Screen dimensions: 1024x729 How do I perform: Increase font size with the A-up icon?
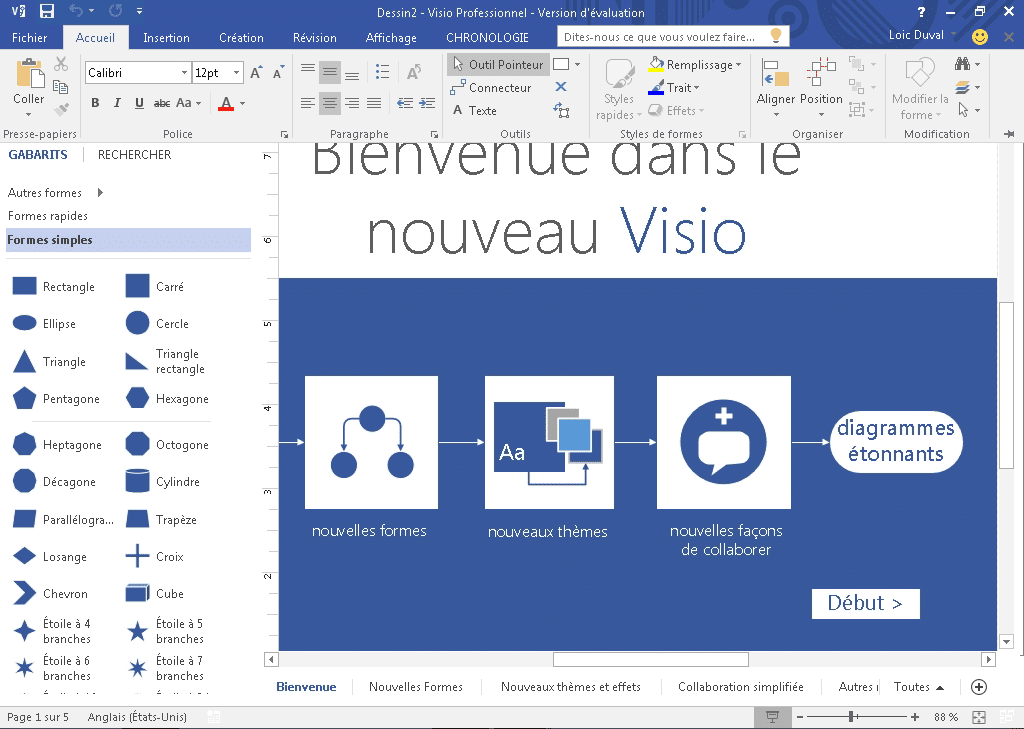tap(257, 72)
